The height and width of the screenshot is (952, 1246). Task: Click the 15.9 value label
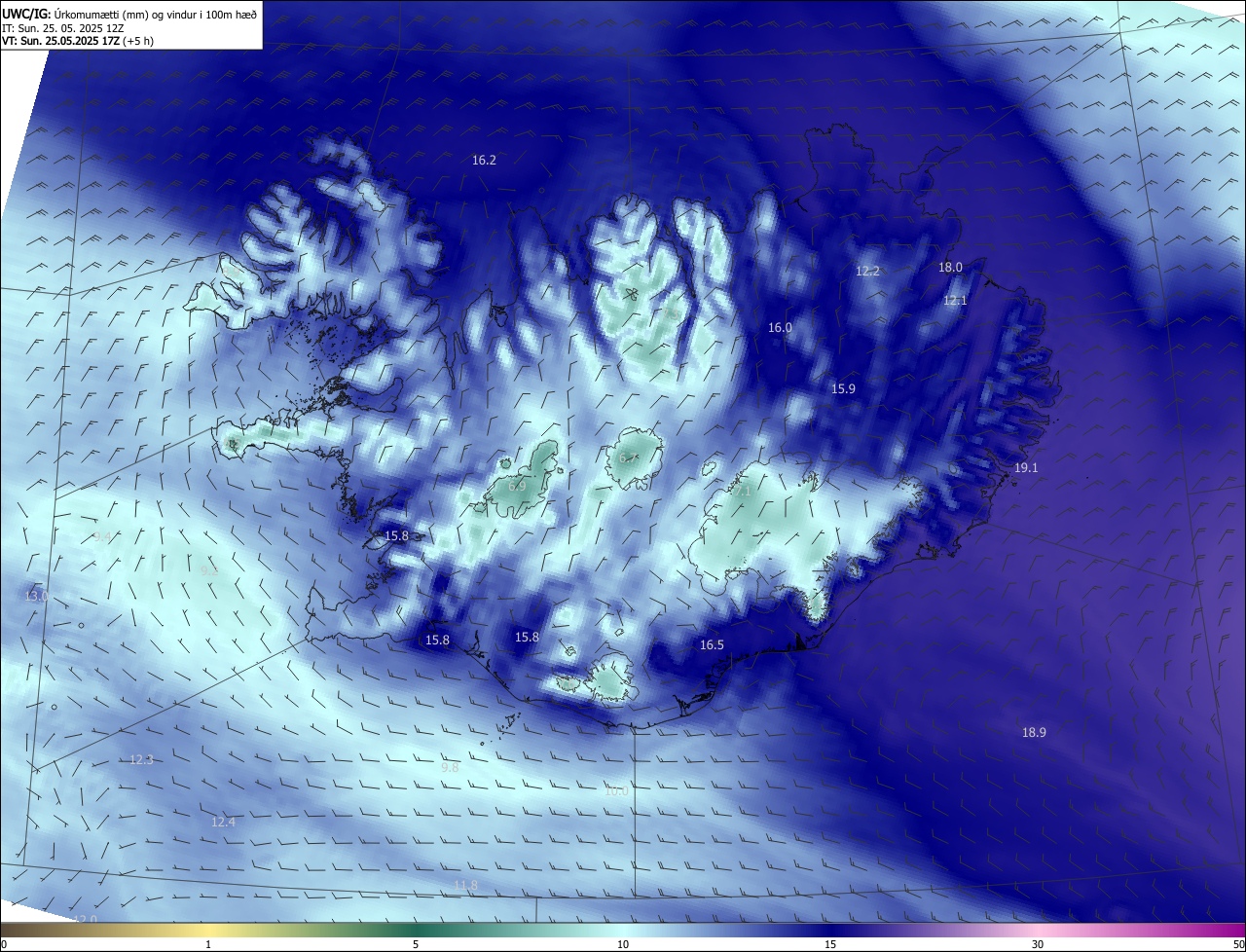click(843, 389)
